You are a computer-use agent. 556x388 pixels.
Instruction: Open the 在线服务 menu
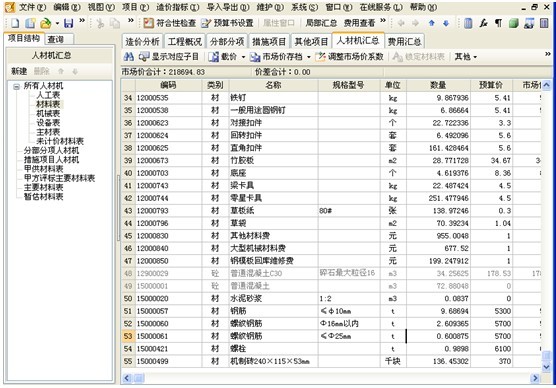tap(380, 7)
